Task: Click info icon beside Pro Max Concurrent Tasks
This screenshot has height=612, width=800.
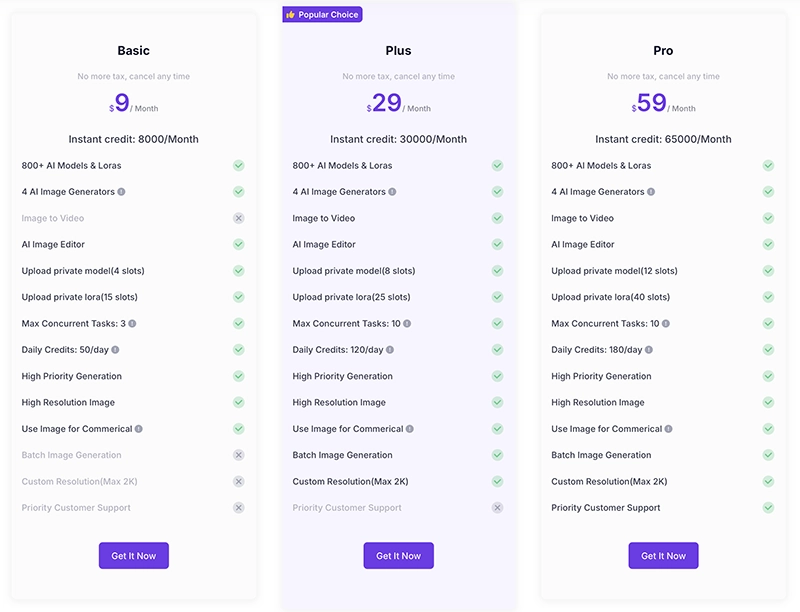Action: (x=666, y=324)
